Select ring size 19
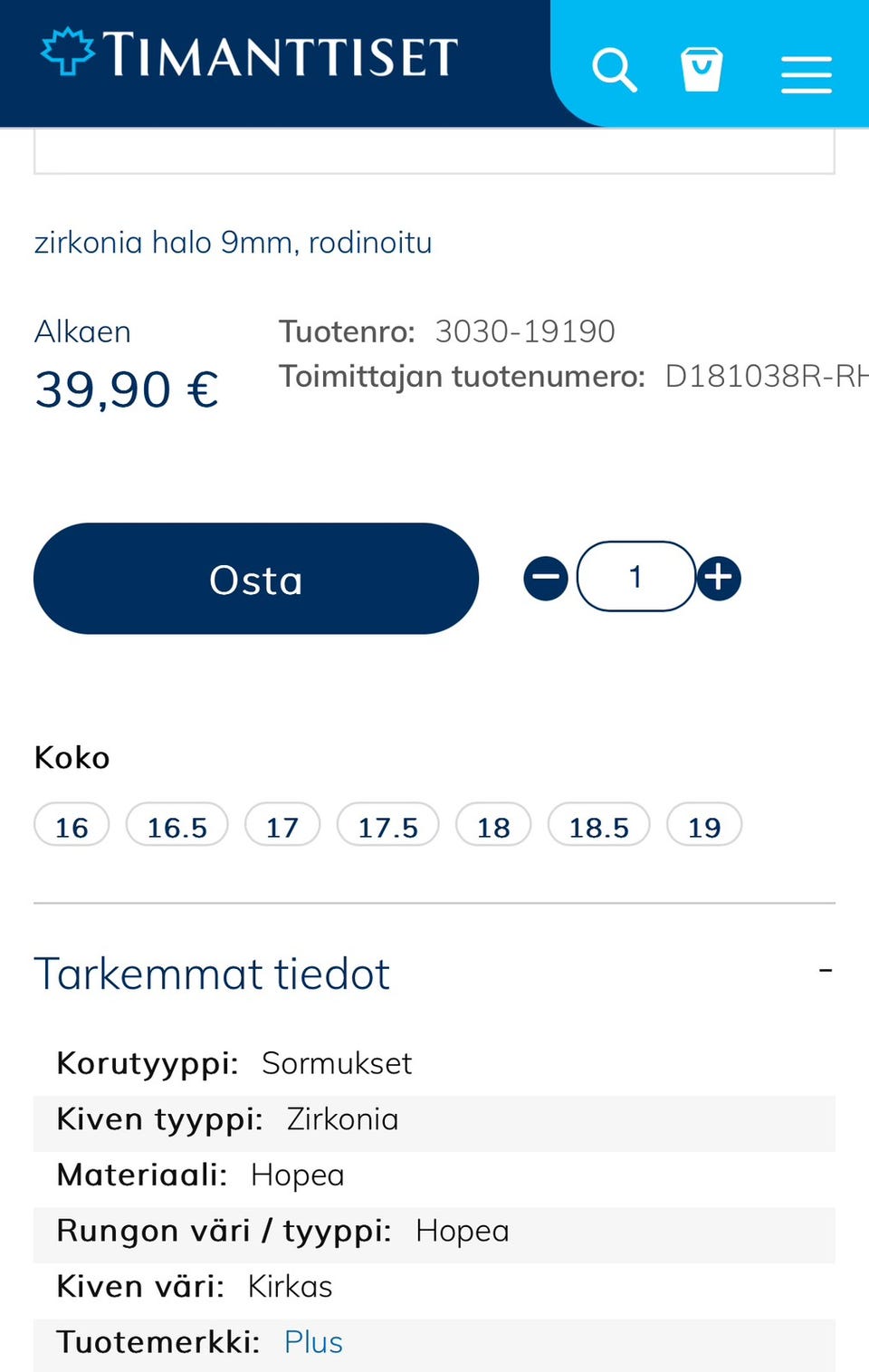The width and height of the screenshot is (869, 1372). [x=704, y=826]
